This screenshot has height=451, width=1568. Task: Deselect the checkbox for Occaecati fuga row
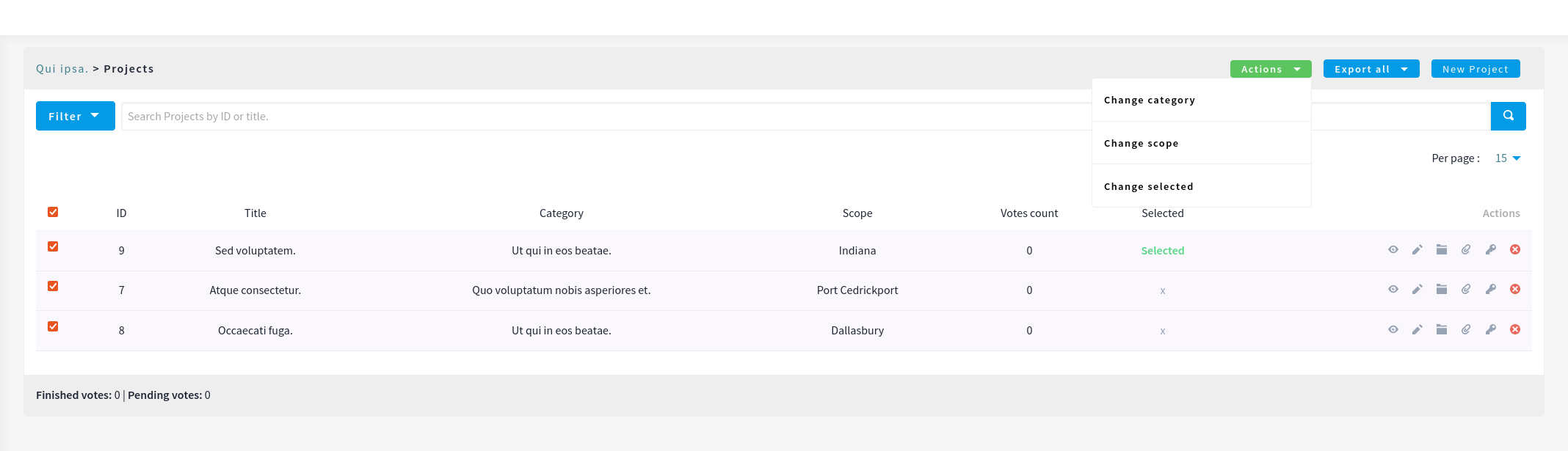(x=53, y=326)
